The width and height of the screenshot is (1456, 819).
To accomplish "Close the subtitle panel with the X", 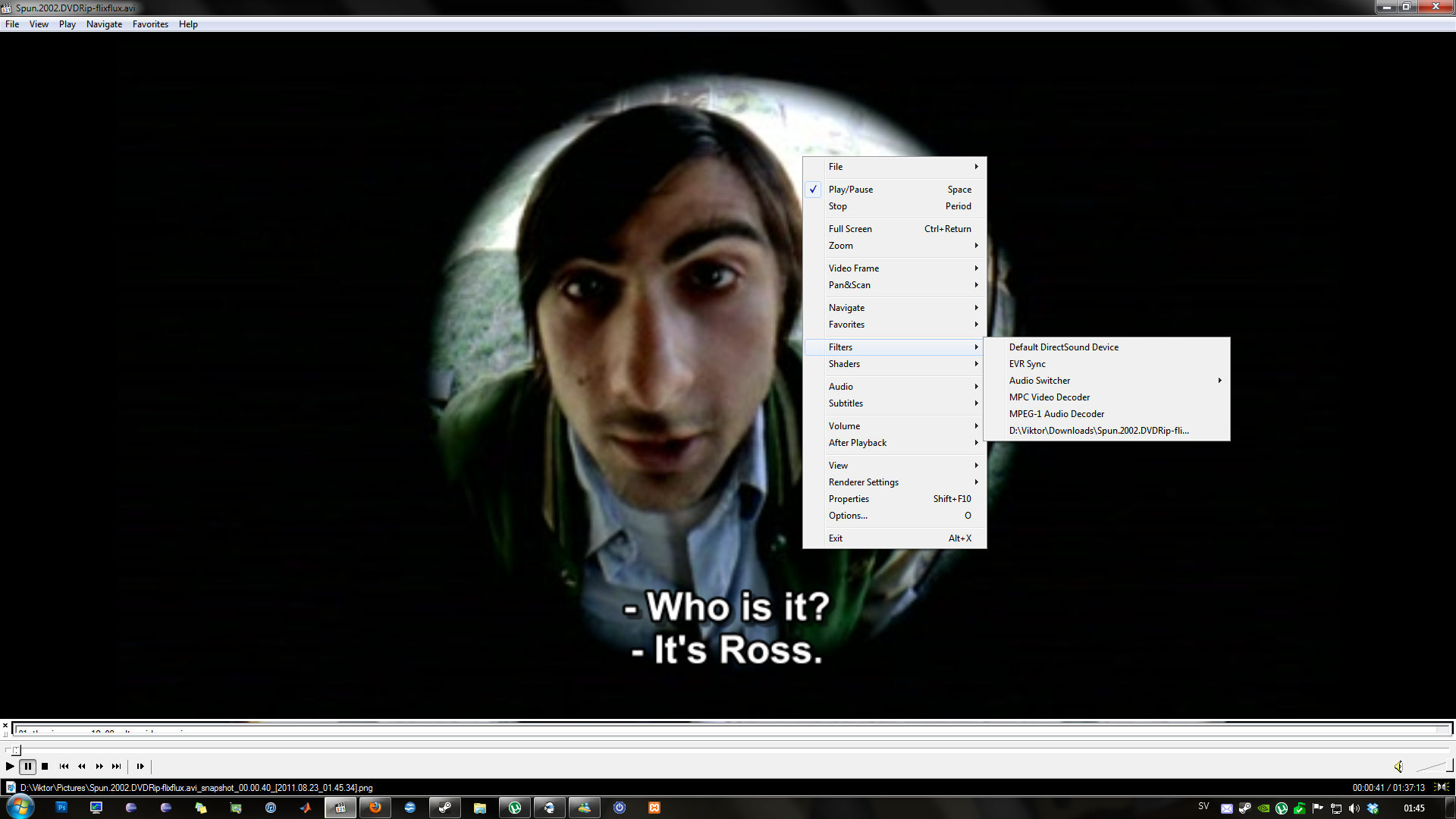I will (x=5, y=726).
